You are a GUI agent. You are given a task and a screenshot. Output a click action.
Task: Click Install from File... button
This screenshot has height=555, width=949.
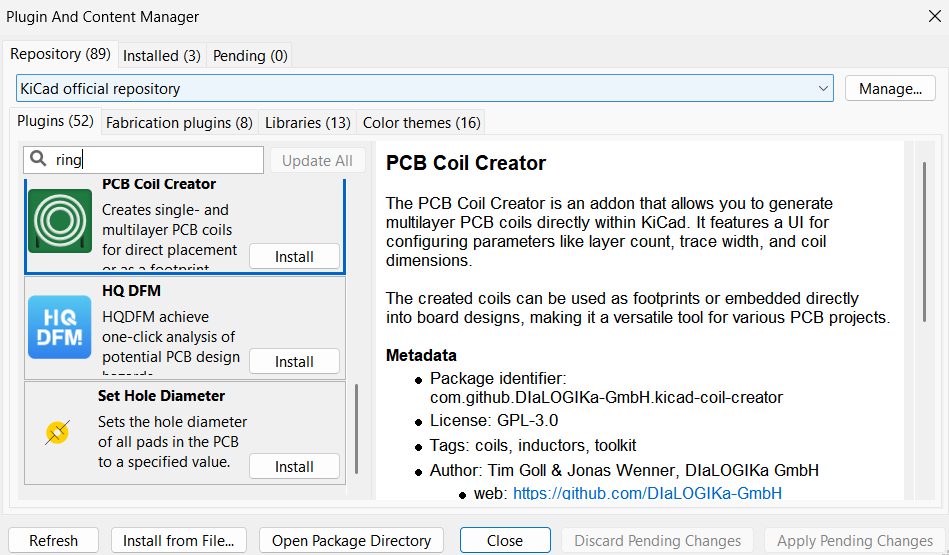[179, 540]
